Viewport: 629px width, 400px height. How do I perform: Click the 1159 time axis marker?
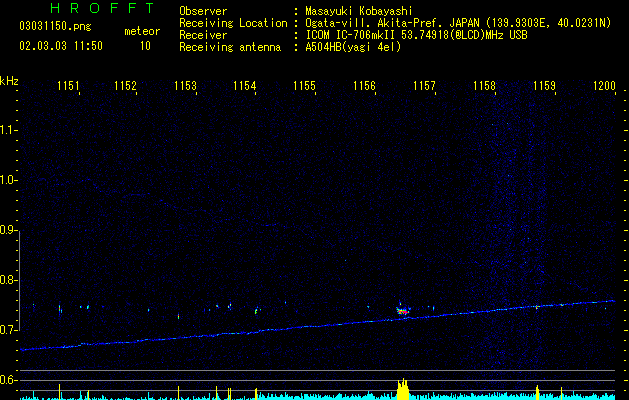tap(544, 85)
